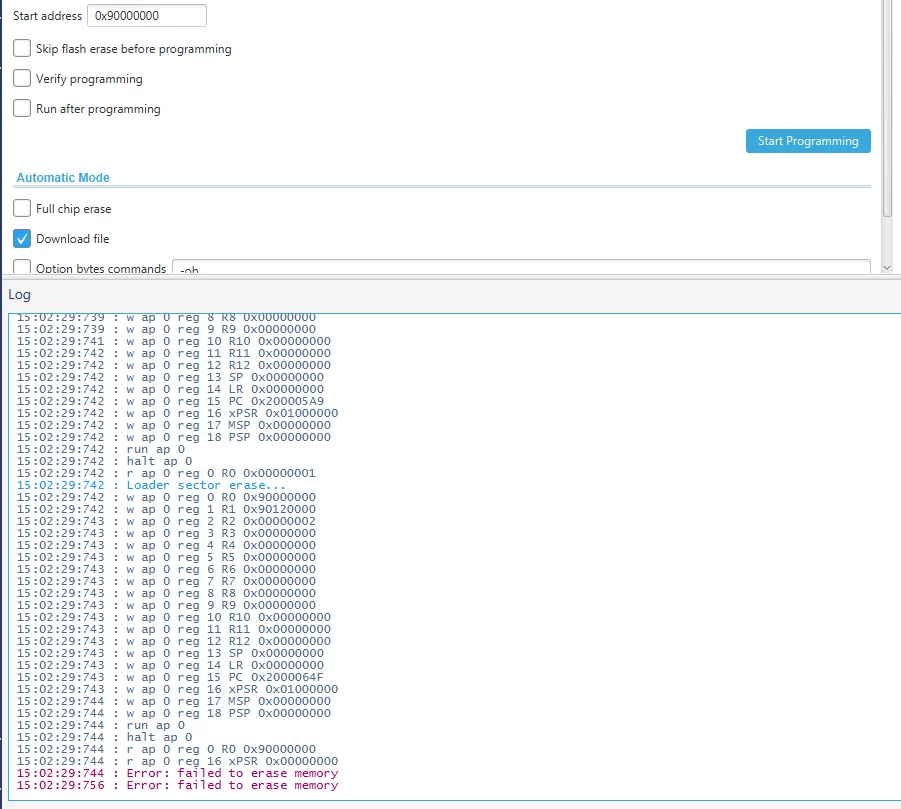Toggle the Option bytes commands checkbox

pos(22,267)
